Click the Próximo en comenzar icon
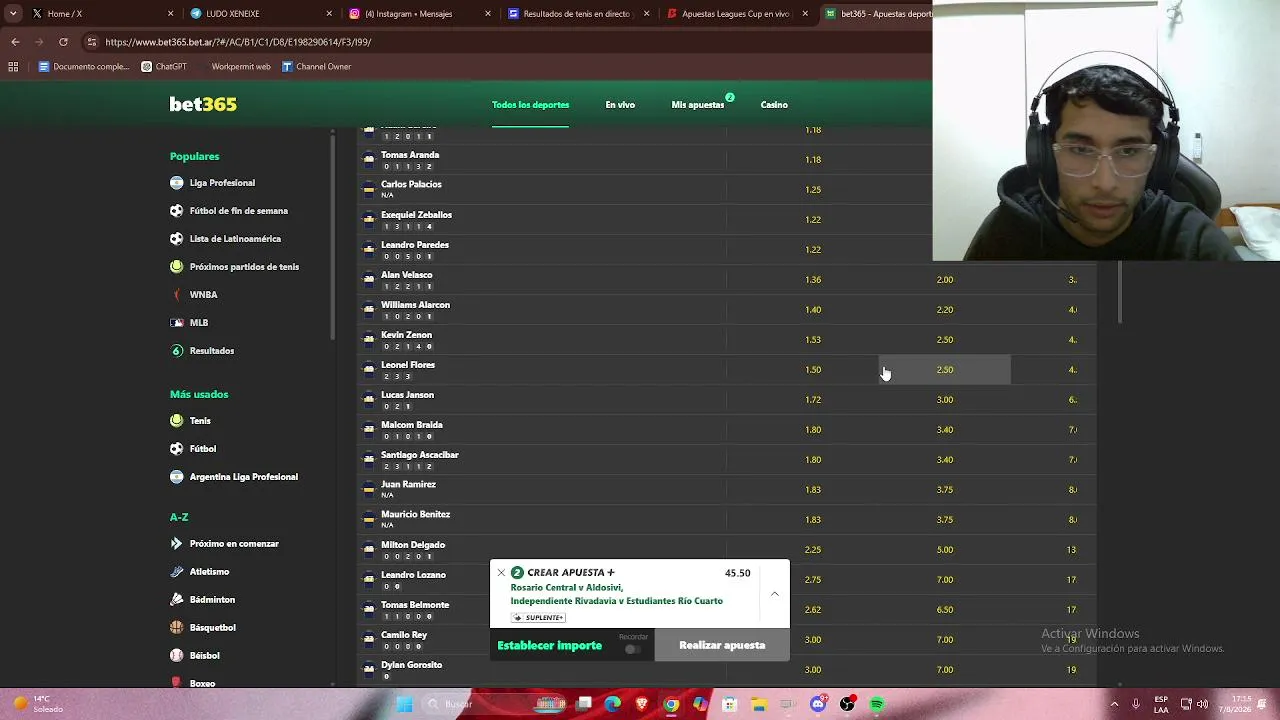This screenshot has height=720, width=1280. pos(177,544)
